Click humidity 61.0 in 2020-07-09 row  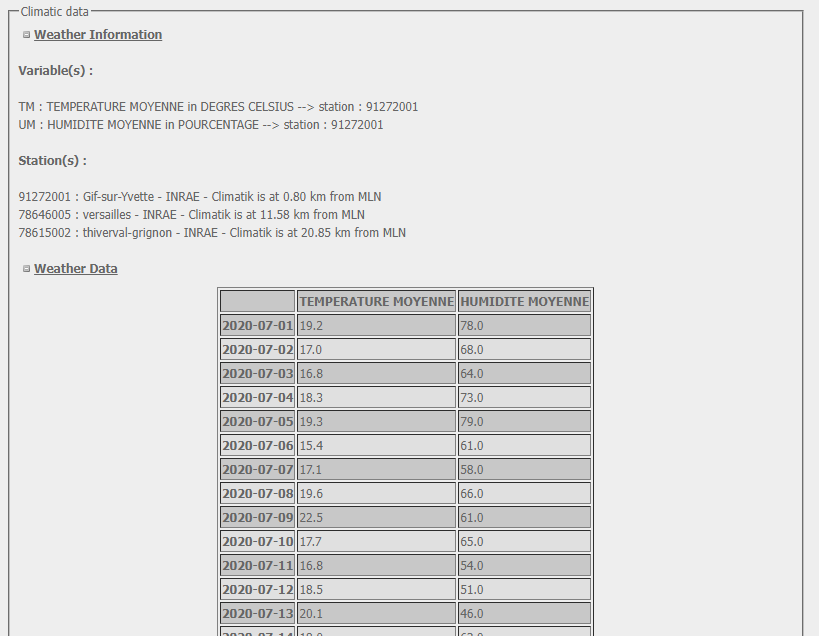pos(524,517)
